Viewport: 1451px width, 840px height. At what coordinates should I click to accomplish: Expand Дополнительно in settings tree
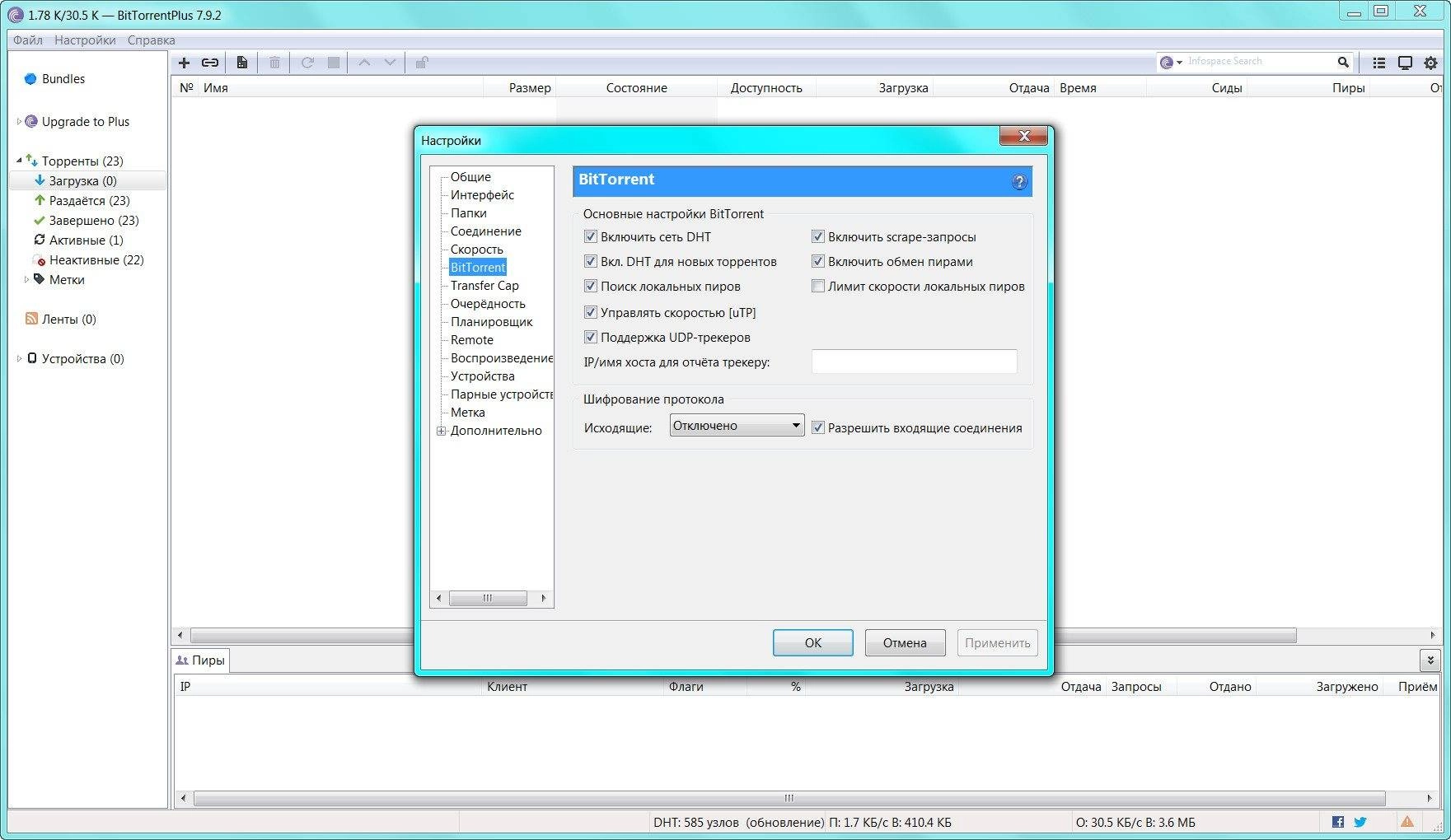(441, 431)
